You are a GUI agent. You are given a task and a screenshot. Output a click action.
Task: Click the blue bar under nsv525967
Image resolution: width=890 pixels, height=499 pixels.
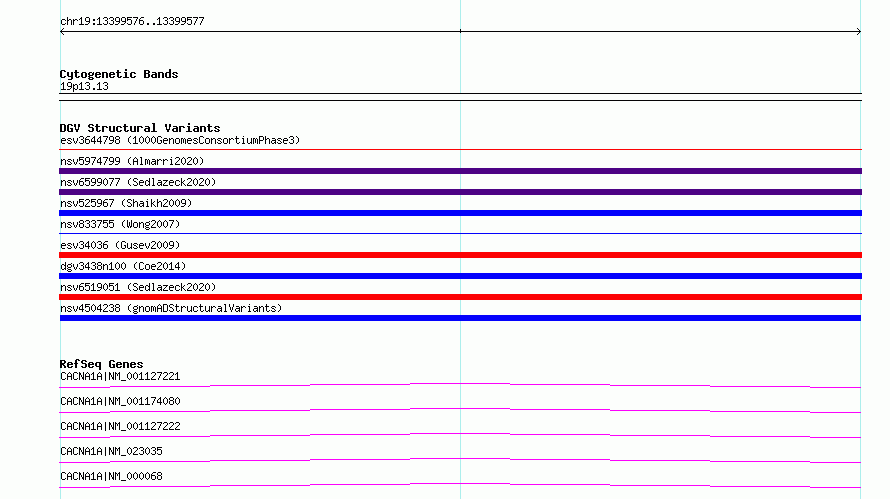coord(460,213)
